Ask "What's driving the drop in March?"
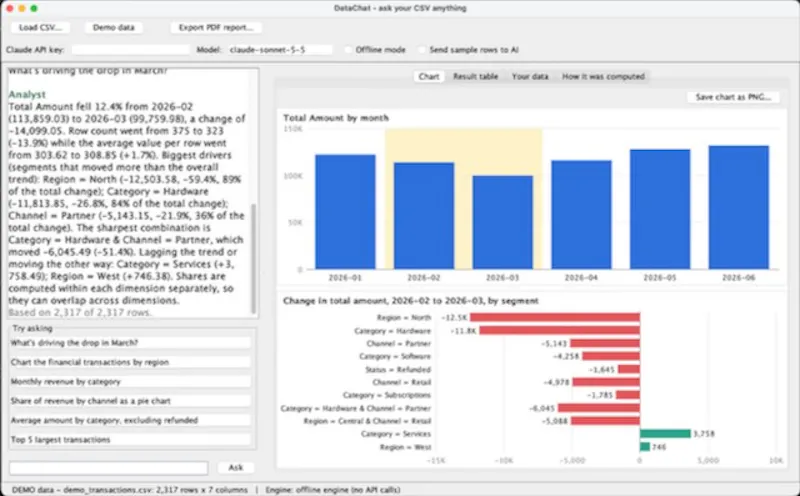This screenshot has height=496, width=800. pyautogui.click(x=131, y=343)
